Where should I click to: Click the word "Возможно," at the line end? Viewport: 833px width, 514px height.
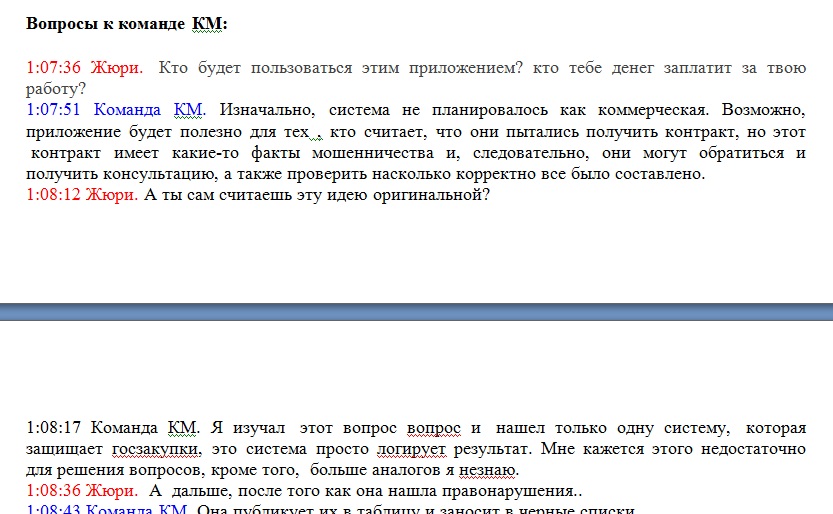click(x=764, y=110)
